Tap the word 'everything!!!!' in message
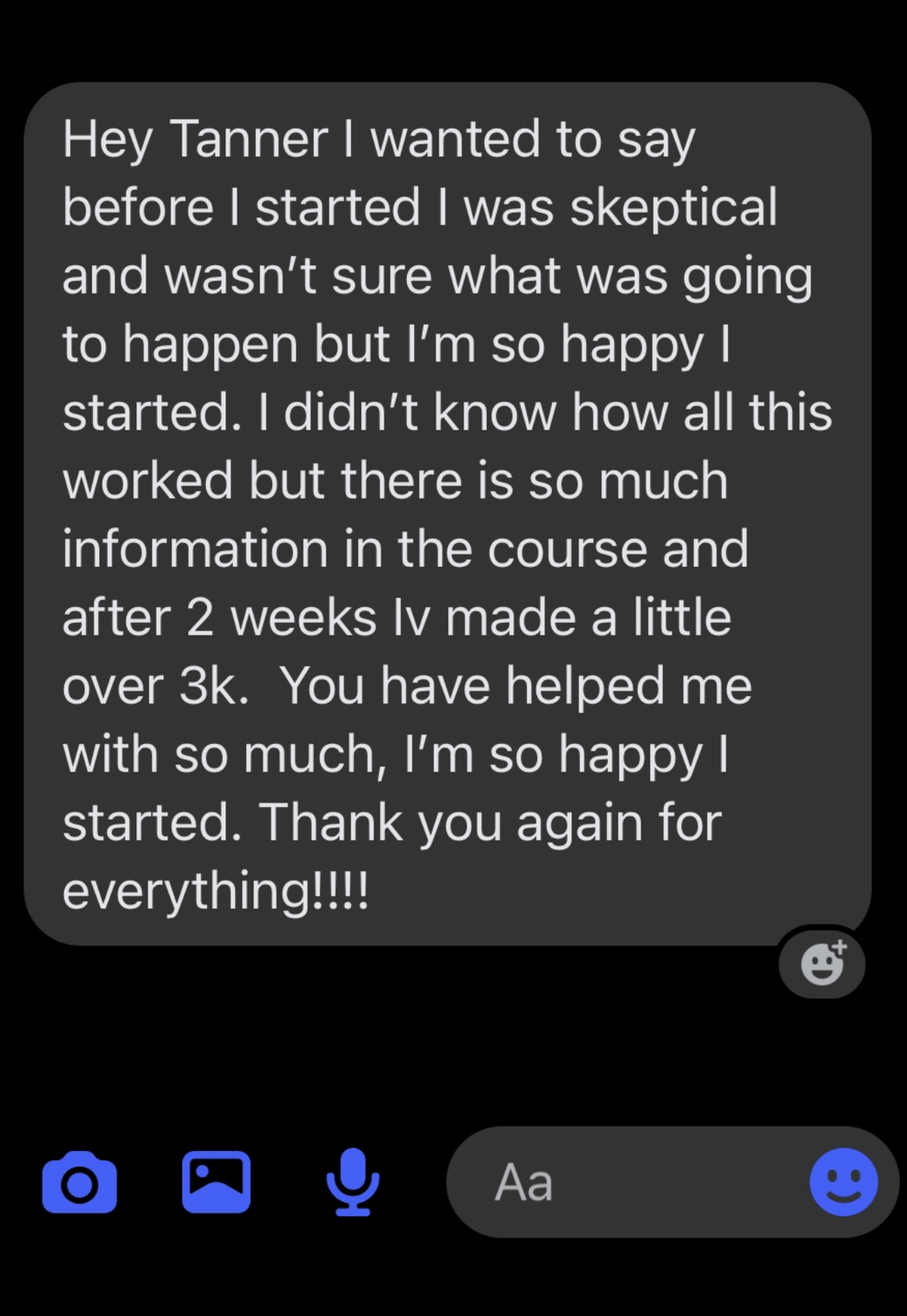907x1316 pixels. pyautogui.click(x=216, y=891)
